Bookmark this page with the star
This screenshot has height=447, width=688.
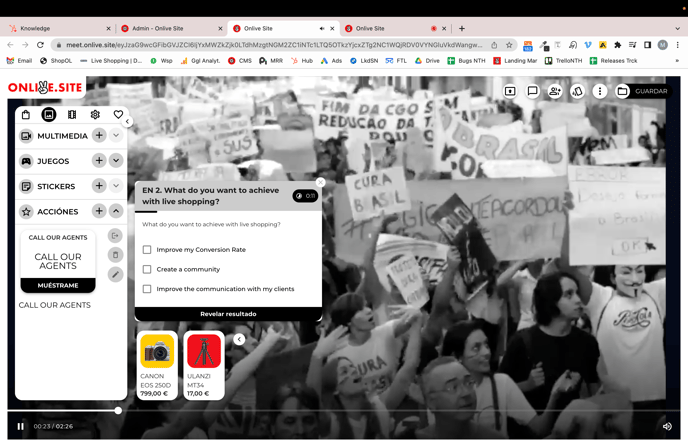(x=509, y=45)
